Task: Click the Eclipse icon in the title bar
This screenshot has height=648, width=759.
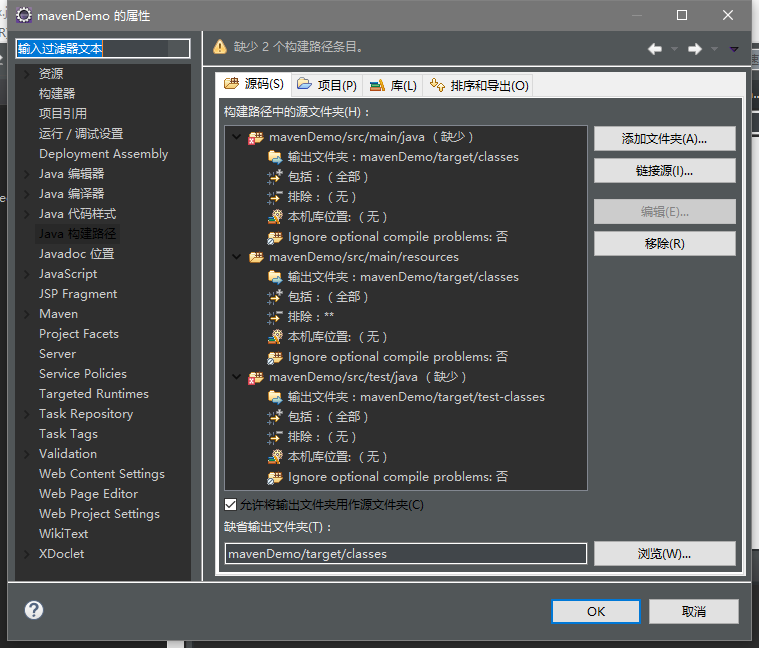Action: tap(23, 15)
